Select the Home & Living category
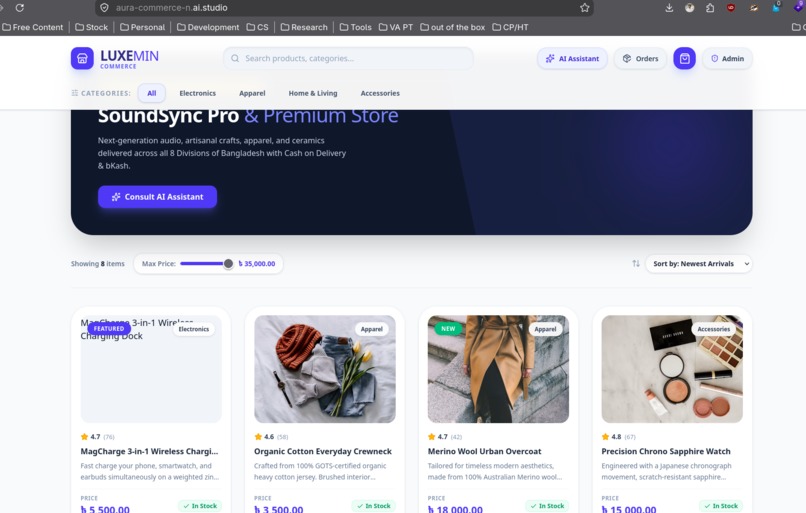This screenshot has width=806, height=513. 313,93
